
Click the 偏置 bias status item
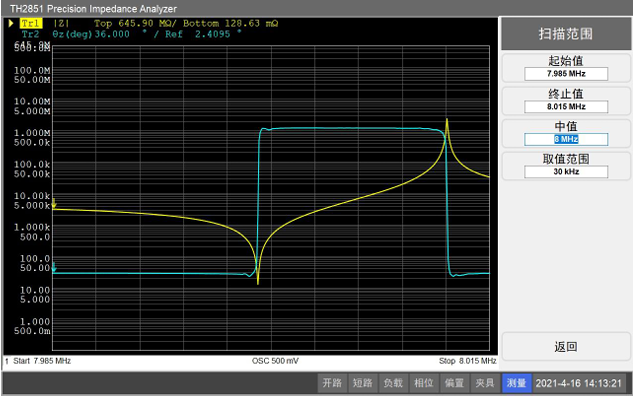454,383
